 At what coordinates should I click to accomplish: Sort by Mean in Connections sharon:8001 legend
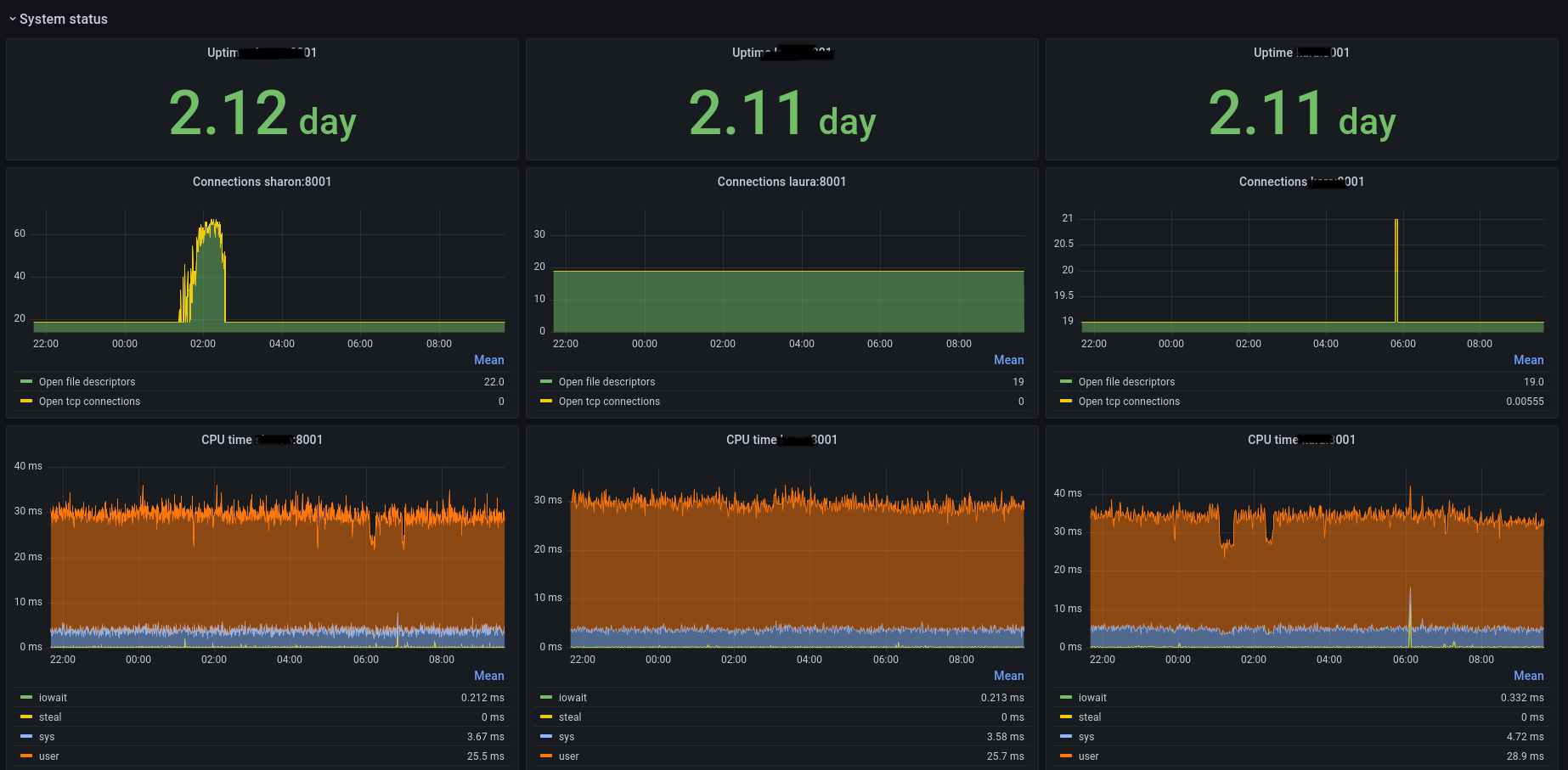[489, 360]
